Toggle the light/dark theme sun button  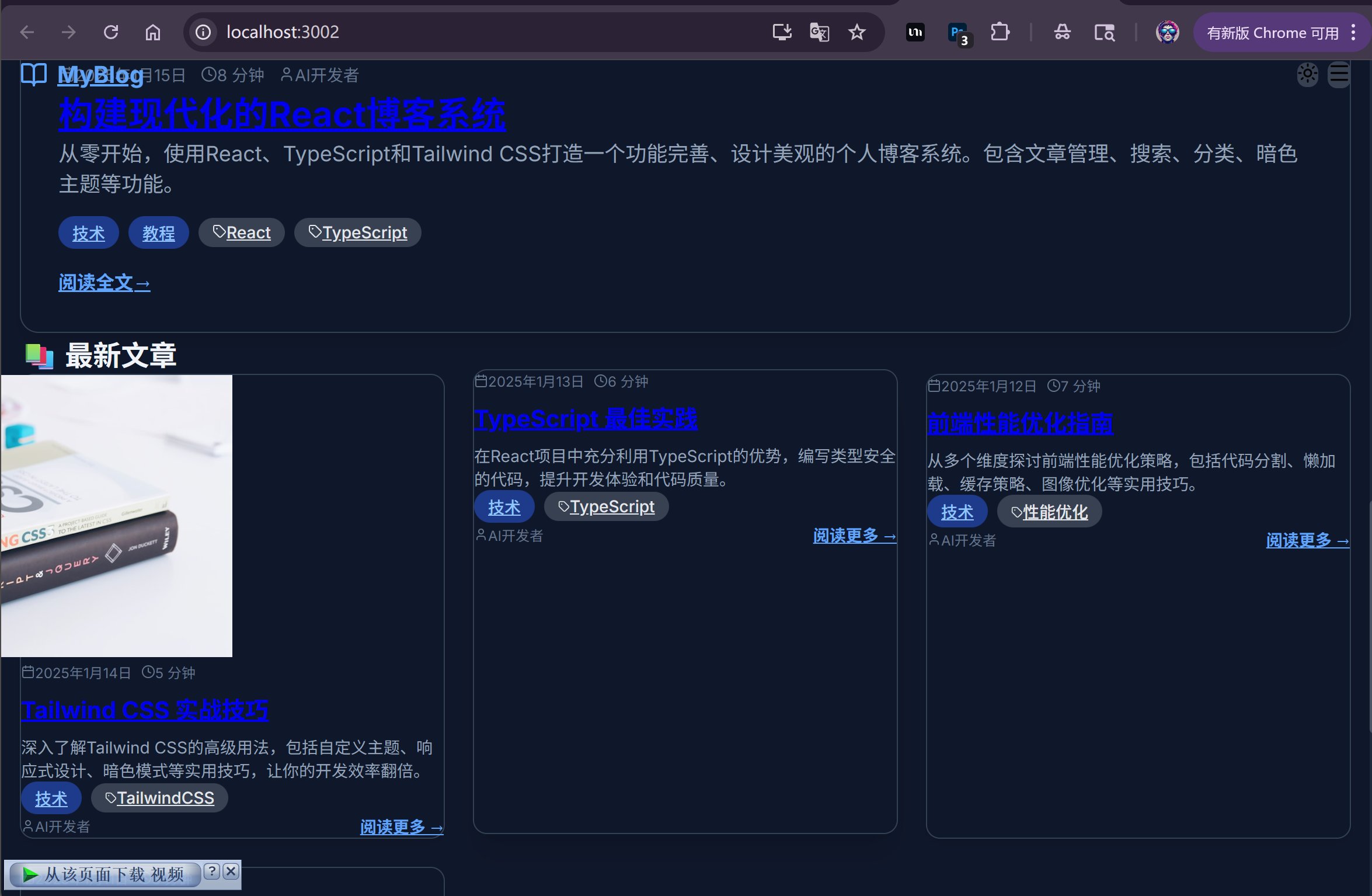pos(1307,74)
